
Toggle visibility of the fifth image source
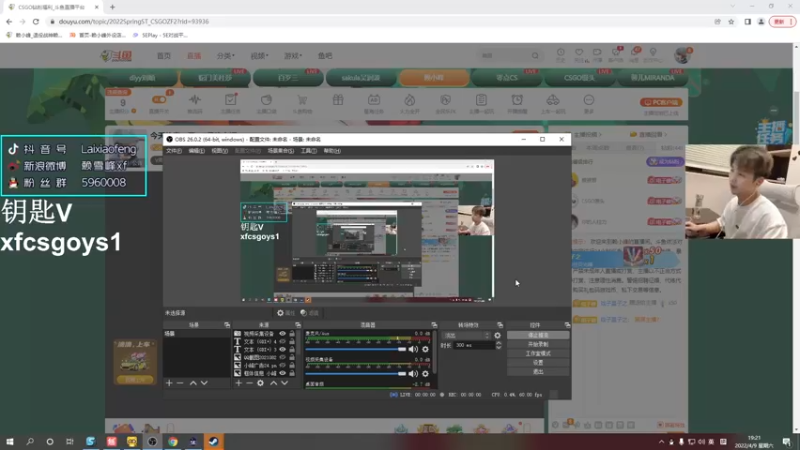coord(282,366)
